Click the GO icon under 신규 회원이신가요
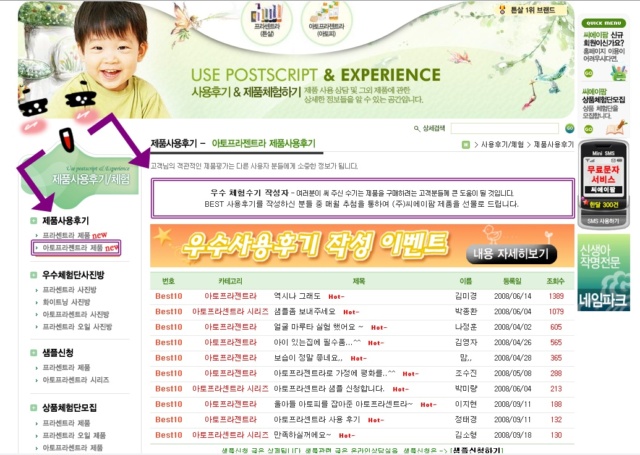 pyautogui.click(x=588, y=73)
